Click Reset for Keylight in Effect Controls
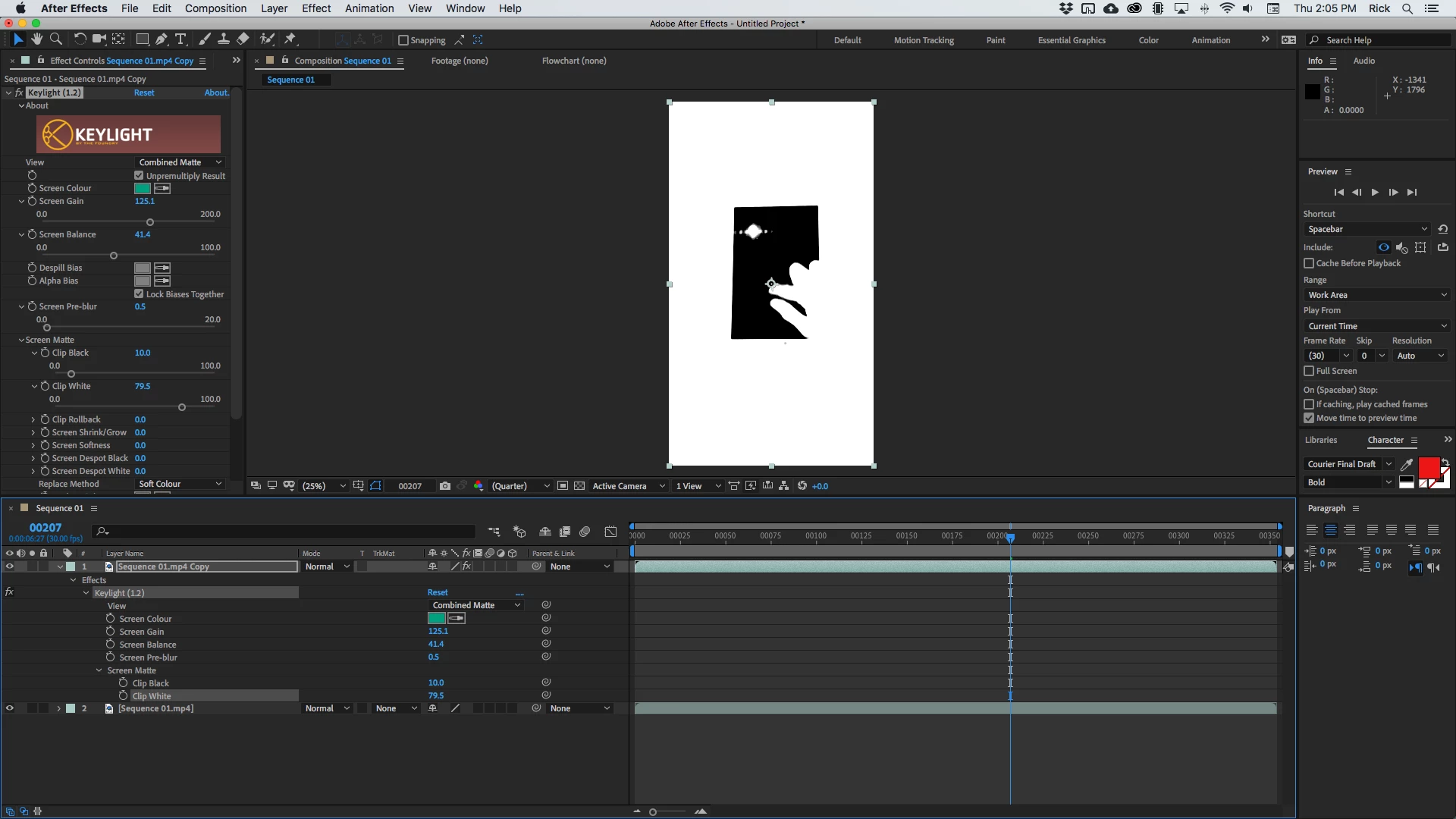This screenshot has height=819, width=1456. 144,93
